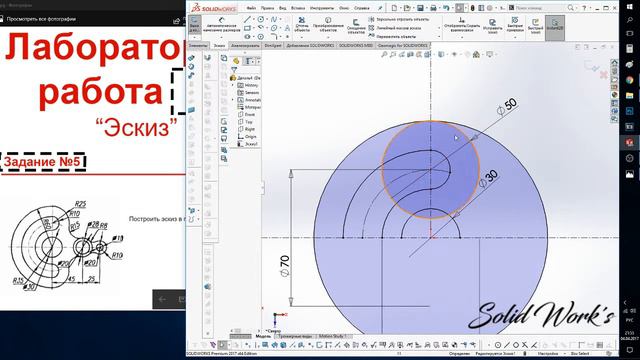Click Windows Start button on taskbar

(629, 7)
